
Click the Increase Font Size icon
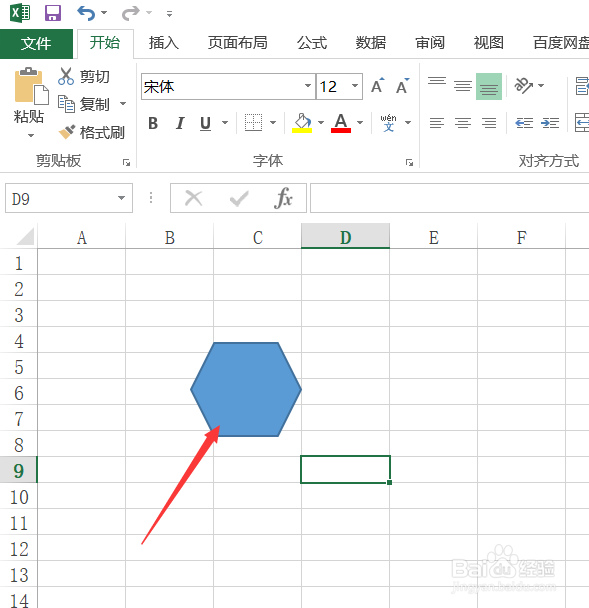[378, 86]
